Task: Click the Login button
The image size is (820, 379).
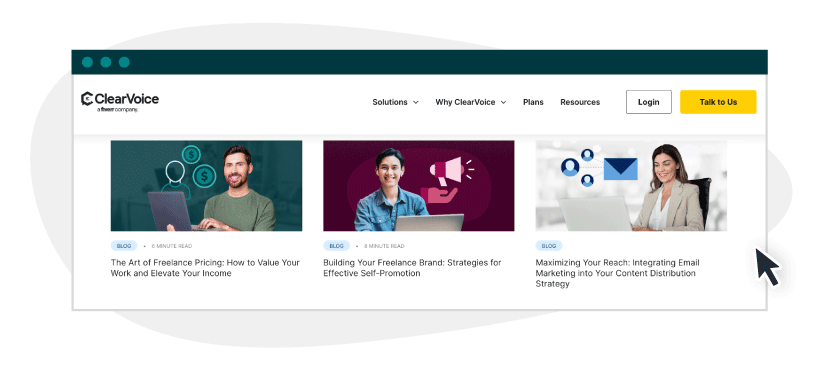Action: [x=648, y=102]
